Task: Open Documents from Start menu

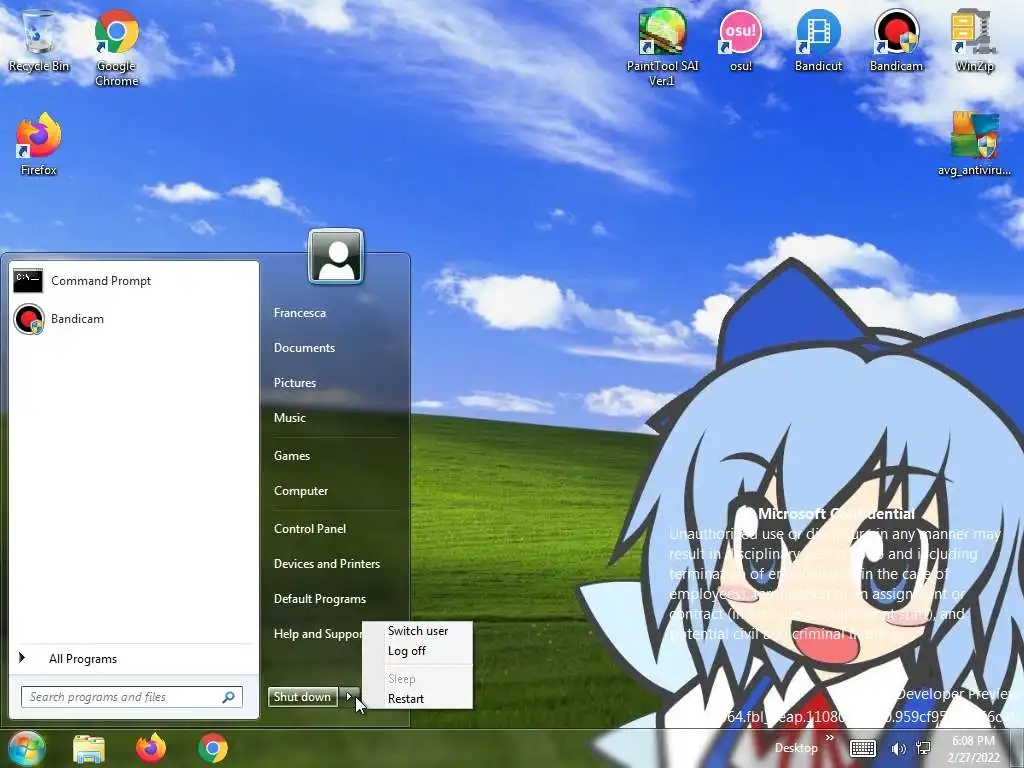Action: click(x=304, y=348)
